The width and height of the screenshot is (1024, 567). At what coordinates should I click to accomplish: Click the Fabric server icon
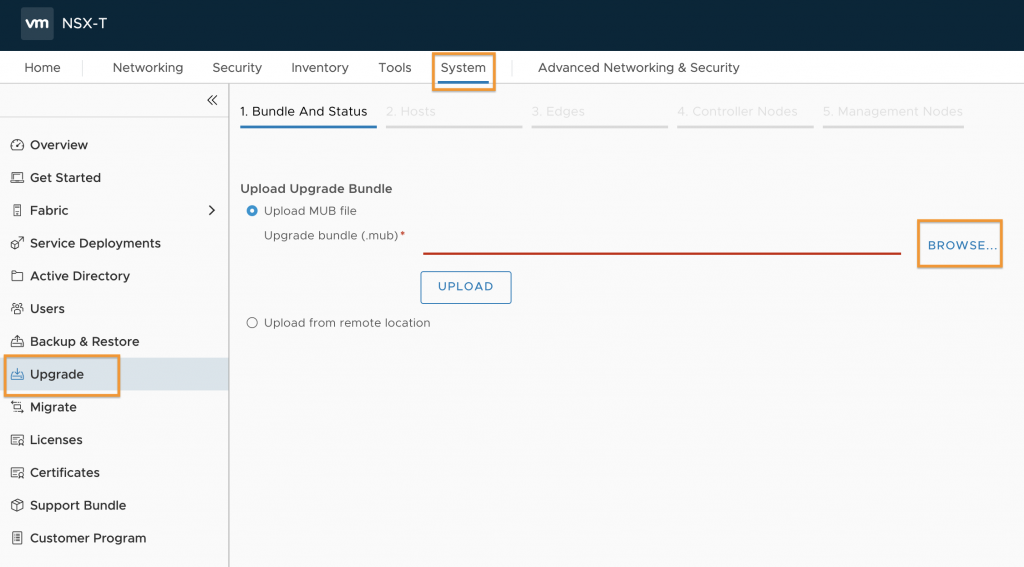click(x=17, y=210)
